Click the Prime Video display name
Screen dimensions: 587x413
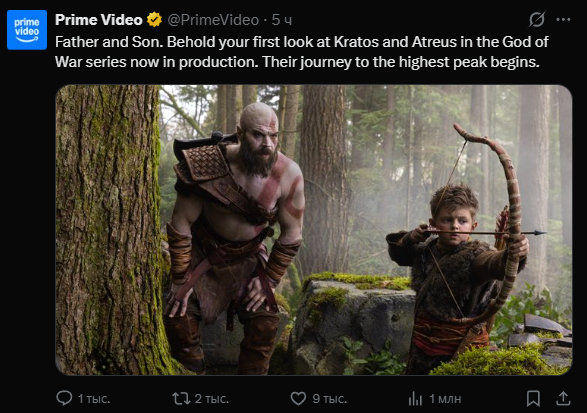click(x=99, y=20)
